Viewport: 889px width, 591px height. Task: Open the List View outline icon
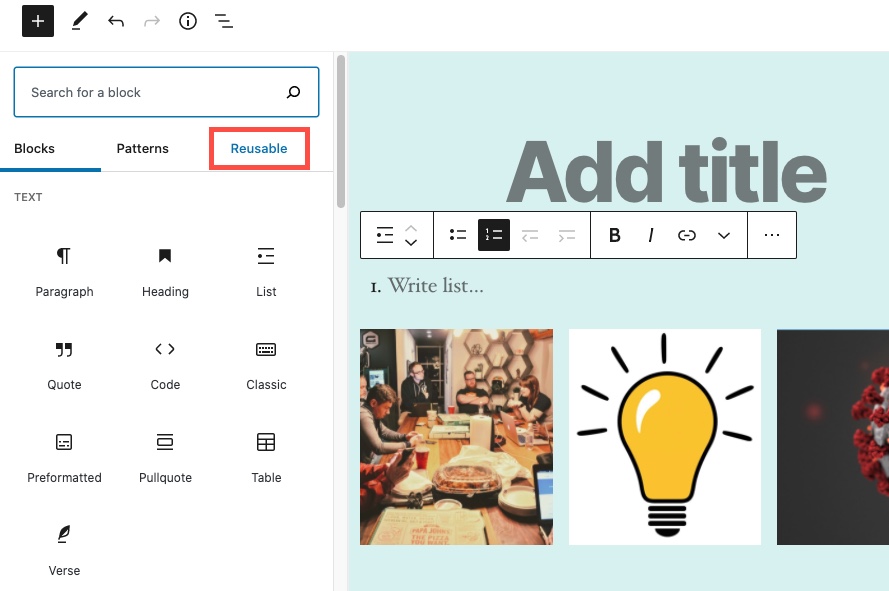(x=224, y=22)
